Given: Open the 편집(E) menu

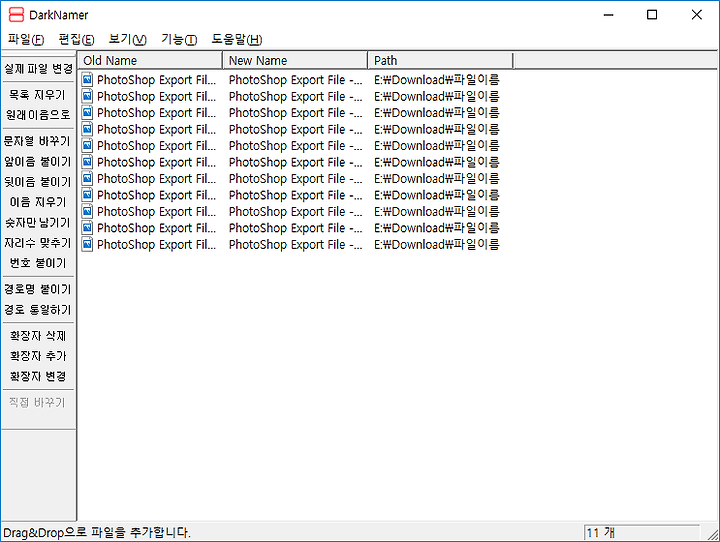Looking at the screenshot, I should (76, 40).
